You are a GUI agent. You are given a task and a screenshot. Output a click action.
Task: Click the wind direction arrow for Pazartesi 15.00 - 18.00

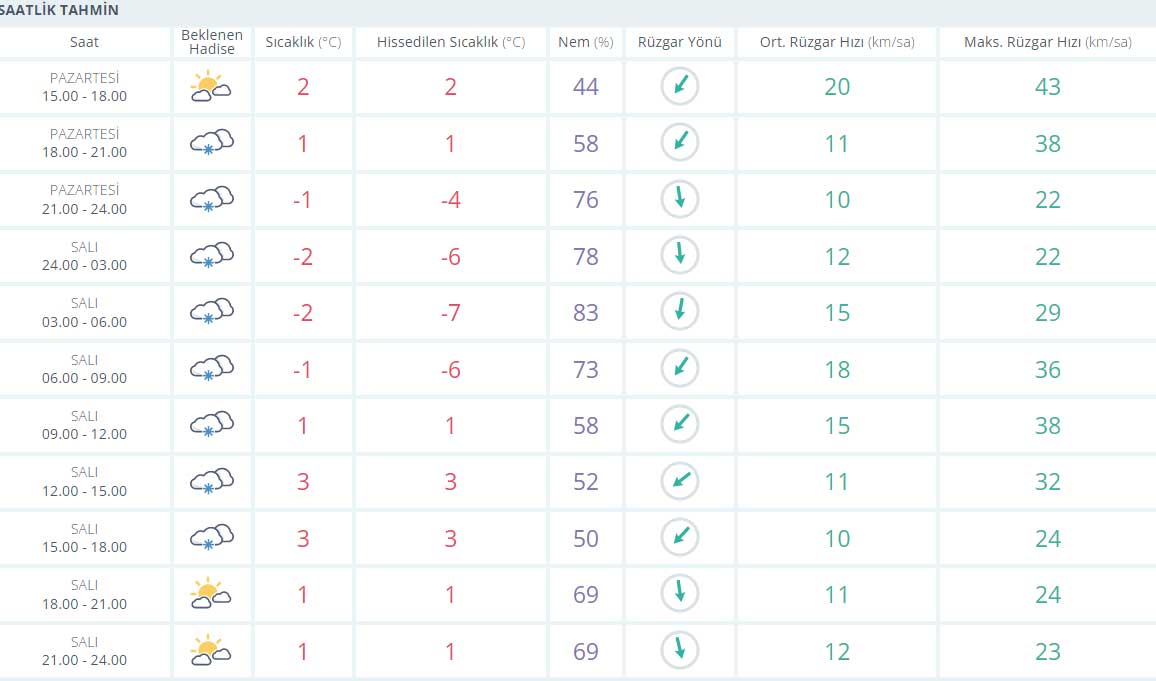680,87
